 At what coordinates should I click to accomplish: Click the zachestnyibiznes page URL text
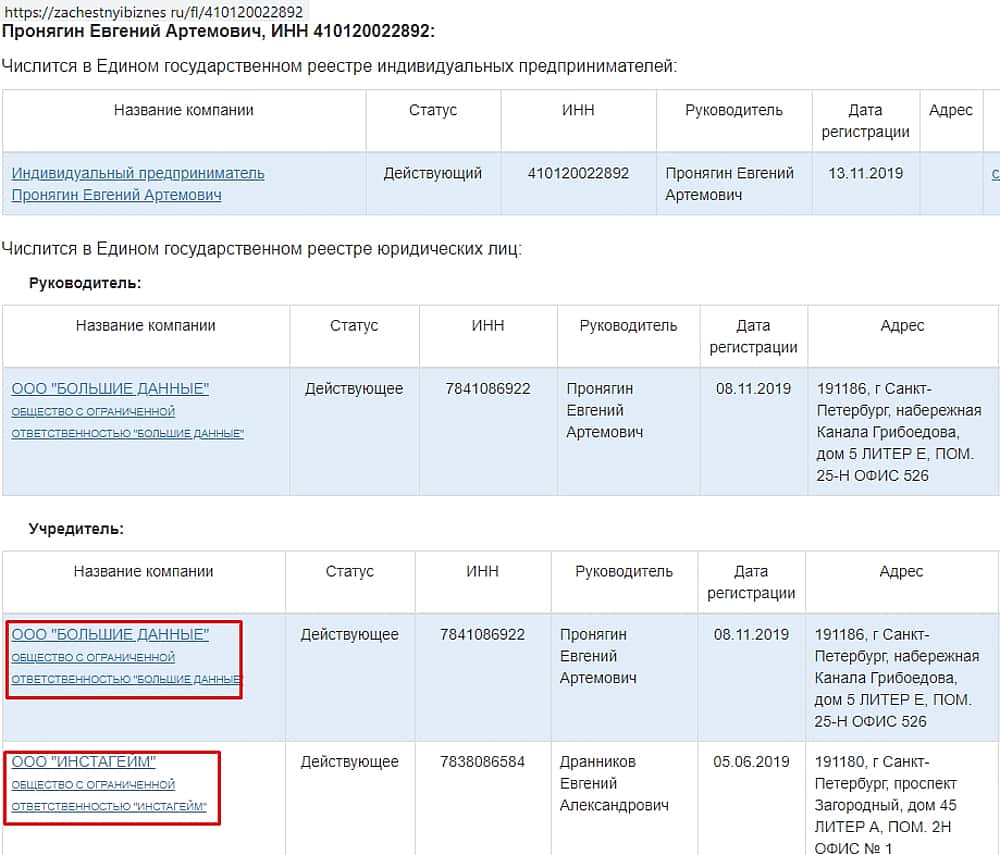[x=155, y=12]
